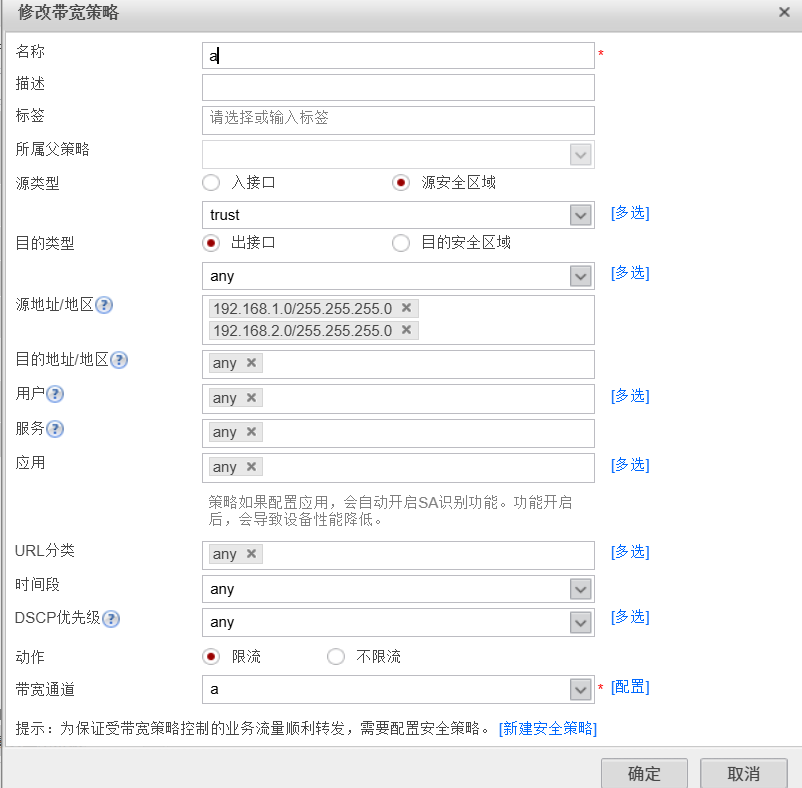Viewport: 802px width, 788px height.
Task: Expand 所属父策略 dropdown
Action: [581, 155]
